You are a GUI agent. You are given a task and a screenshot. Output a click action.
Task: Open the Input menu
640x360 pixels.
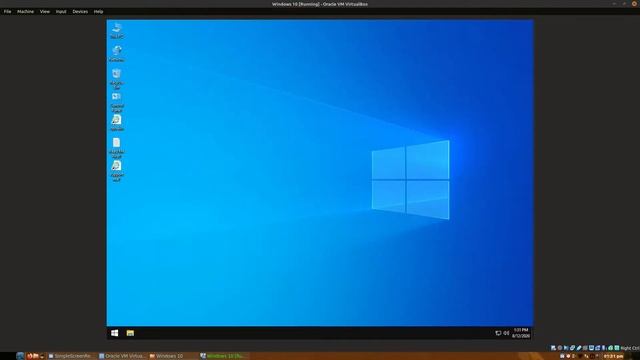(x=61, y=11)
